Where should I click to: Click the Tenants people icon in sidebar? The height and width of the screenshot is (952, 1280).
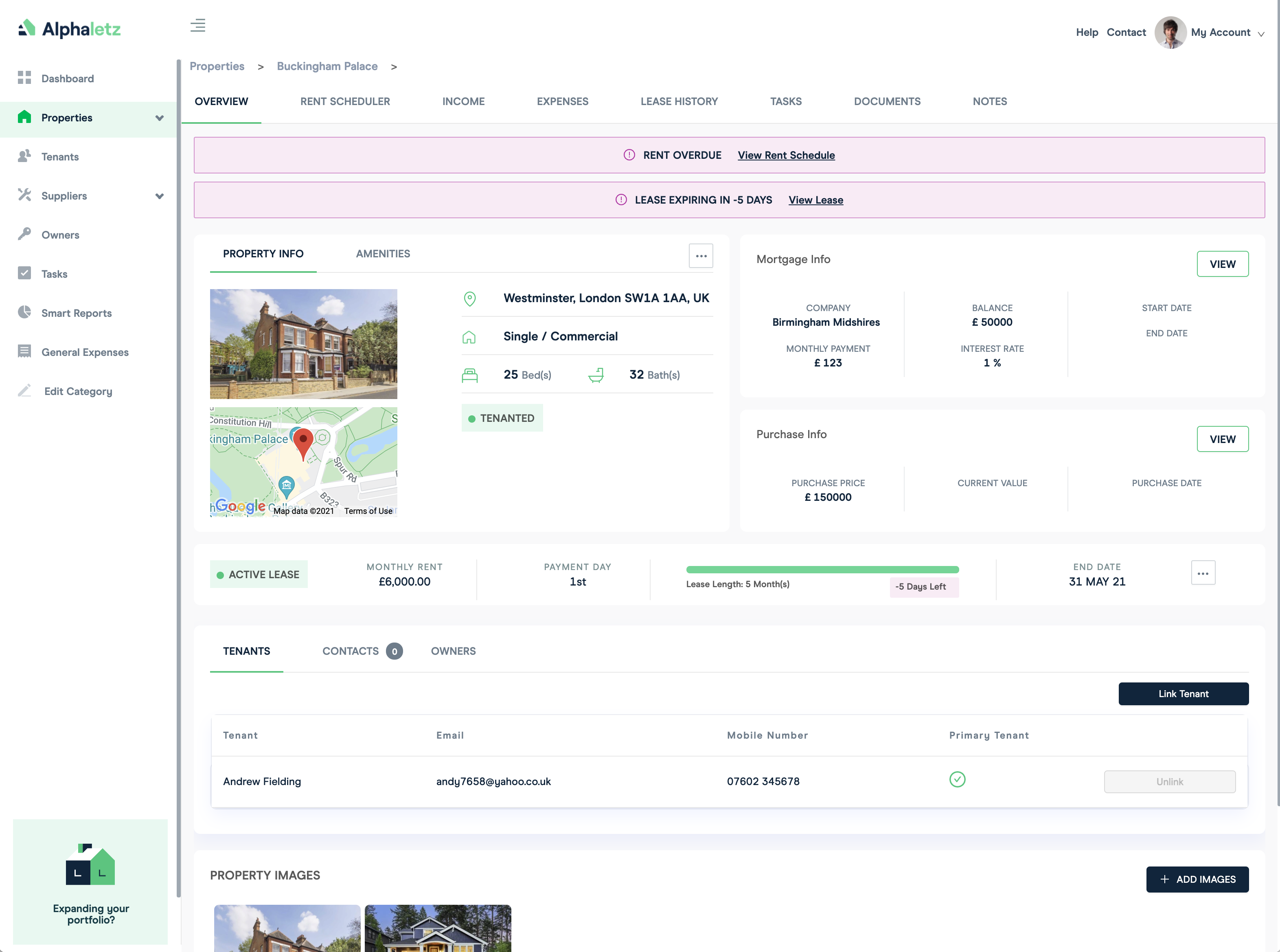[24, 156]
